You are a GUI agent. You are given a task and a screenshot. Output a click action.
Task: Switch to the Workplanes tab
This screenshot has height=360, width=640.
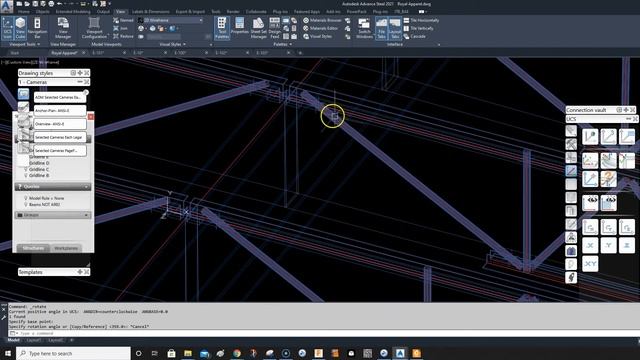66,248
